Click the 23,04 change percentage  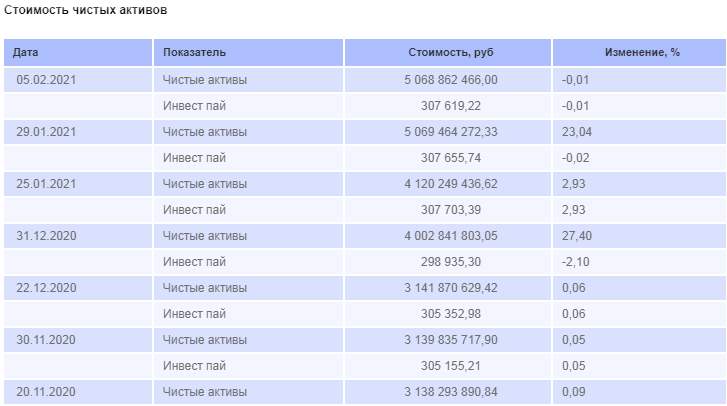tap(577, 132)
